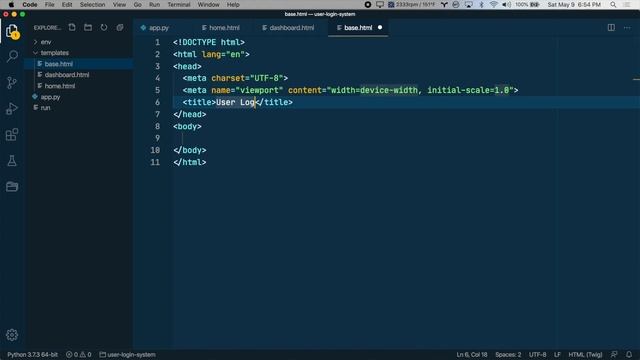Open the editor More Actions menu
640x360 pixels.
(x=627, y=27)
